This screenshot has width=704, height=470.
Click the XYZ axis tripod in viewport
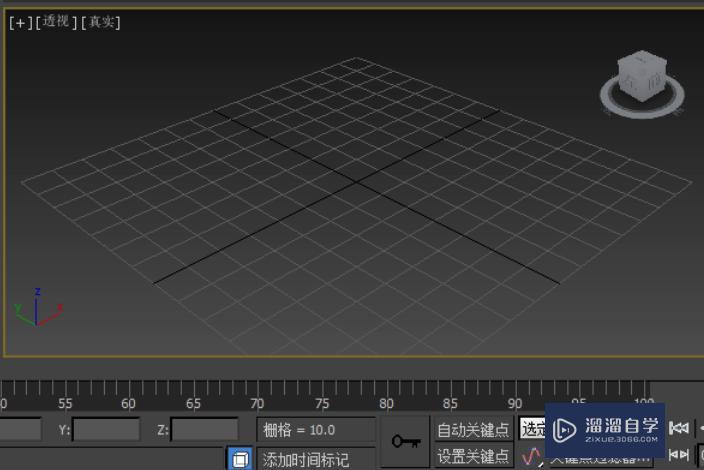tap(38, 308)
